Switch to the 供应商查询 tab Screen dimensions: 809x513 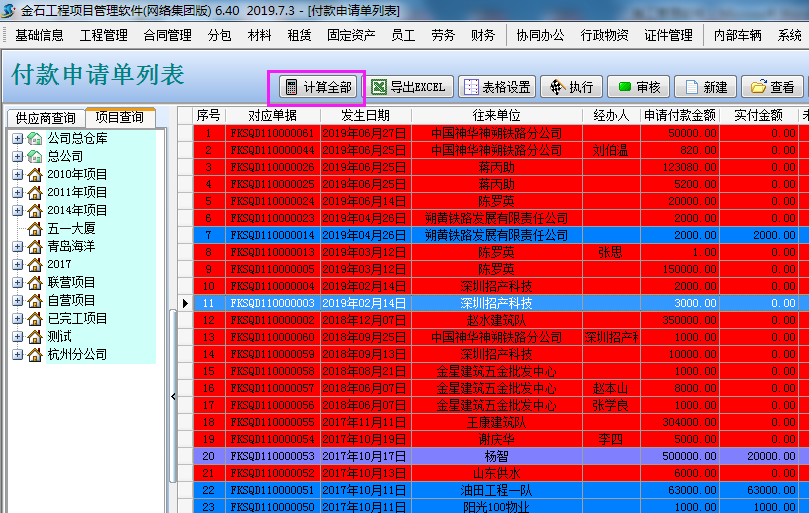click(x=45, y=118)
